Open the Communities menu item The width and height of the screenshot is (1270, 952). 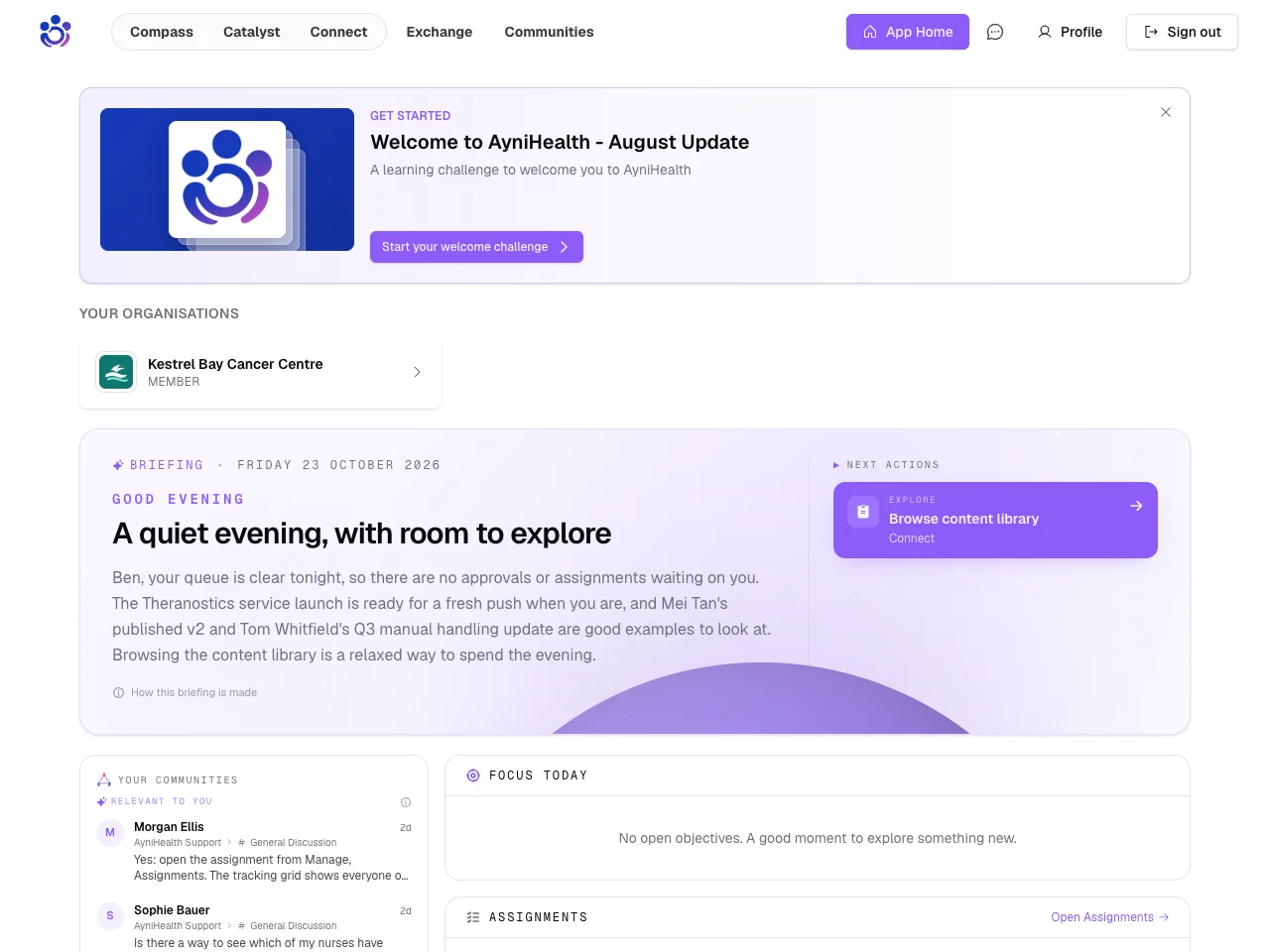(x=549, y=32)
